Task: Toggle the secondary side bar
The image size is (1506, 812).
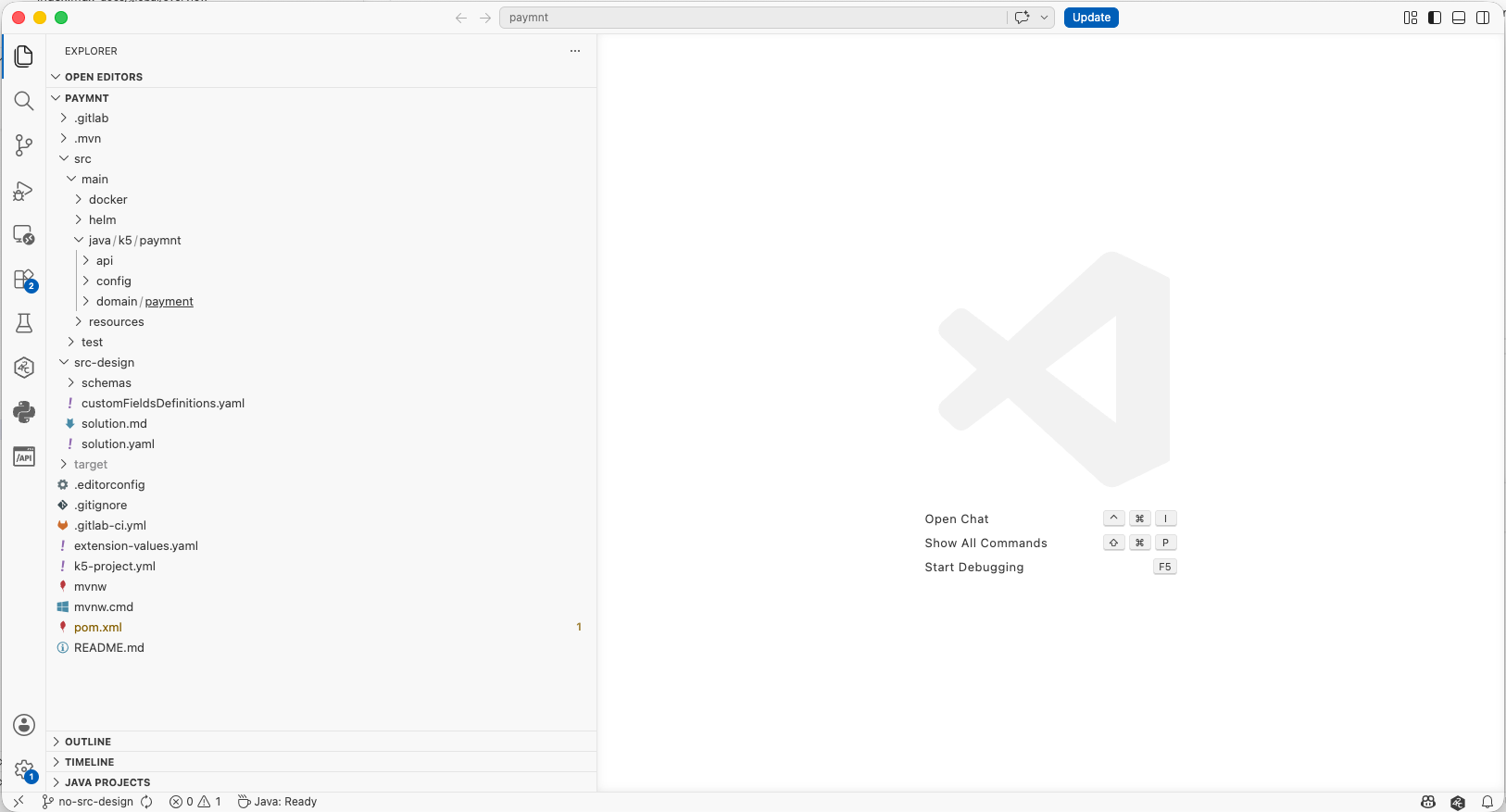Action: [1483, 18]
